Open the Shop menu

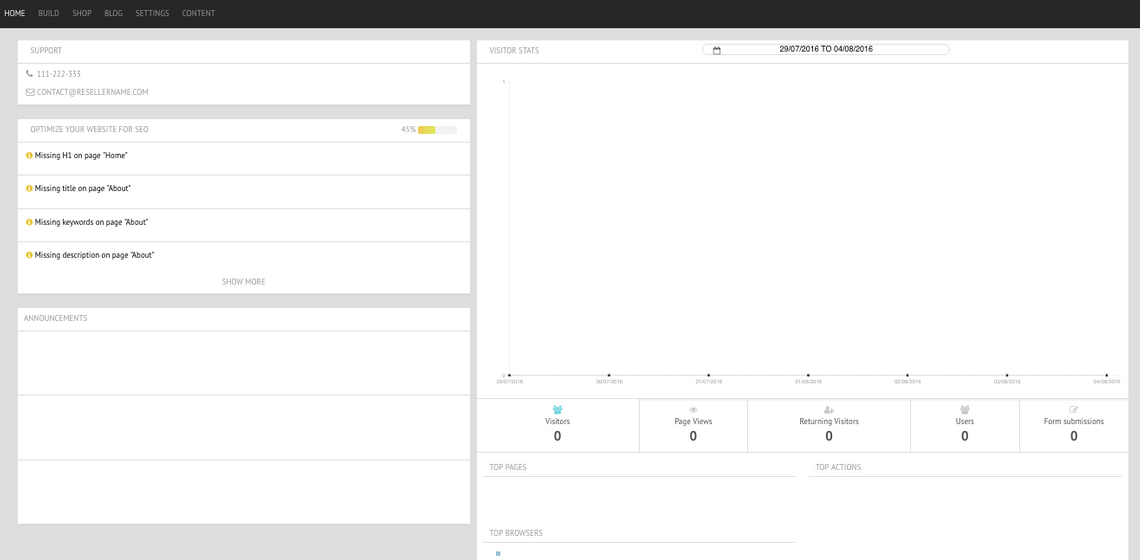click(82, 13)
